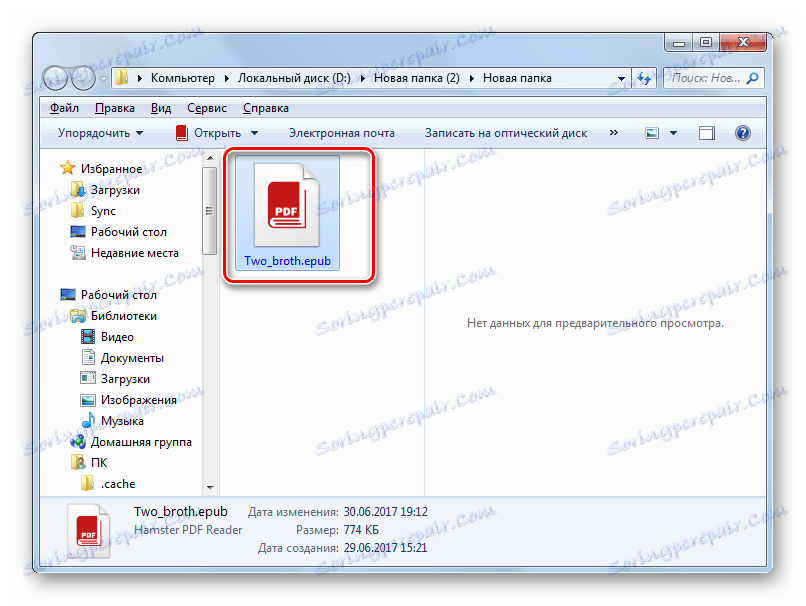This screenshot has width=806, height=606.
Task: Click the navigation pane scroll down arrow
Action: tap(210, 487)
